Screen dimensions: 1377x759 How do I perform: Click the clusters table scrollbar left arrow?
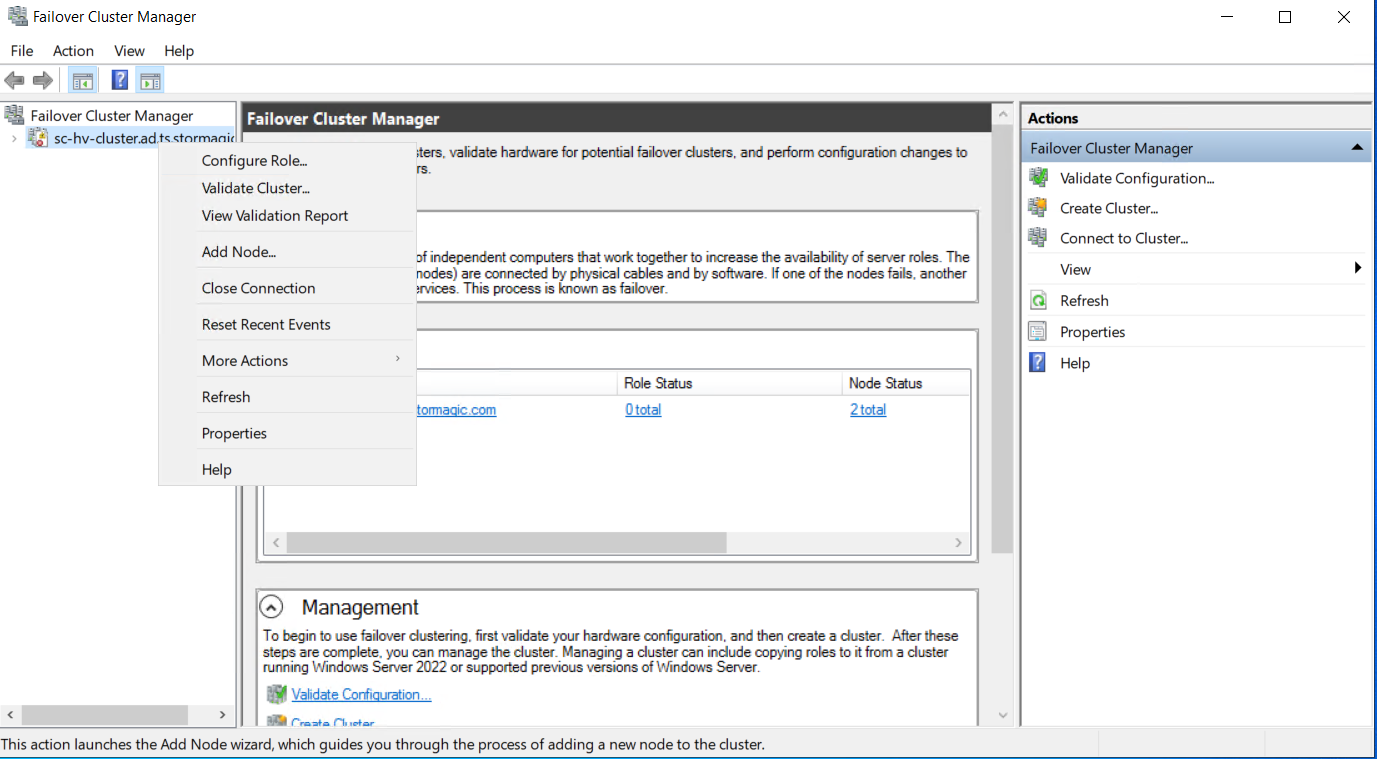click(x=277, y=543)
